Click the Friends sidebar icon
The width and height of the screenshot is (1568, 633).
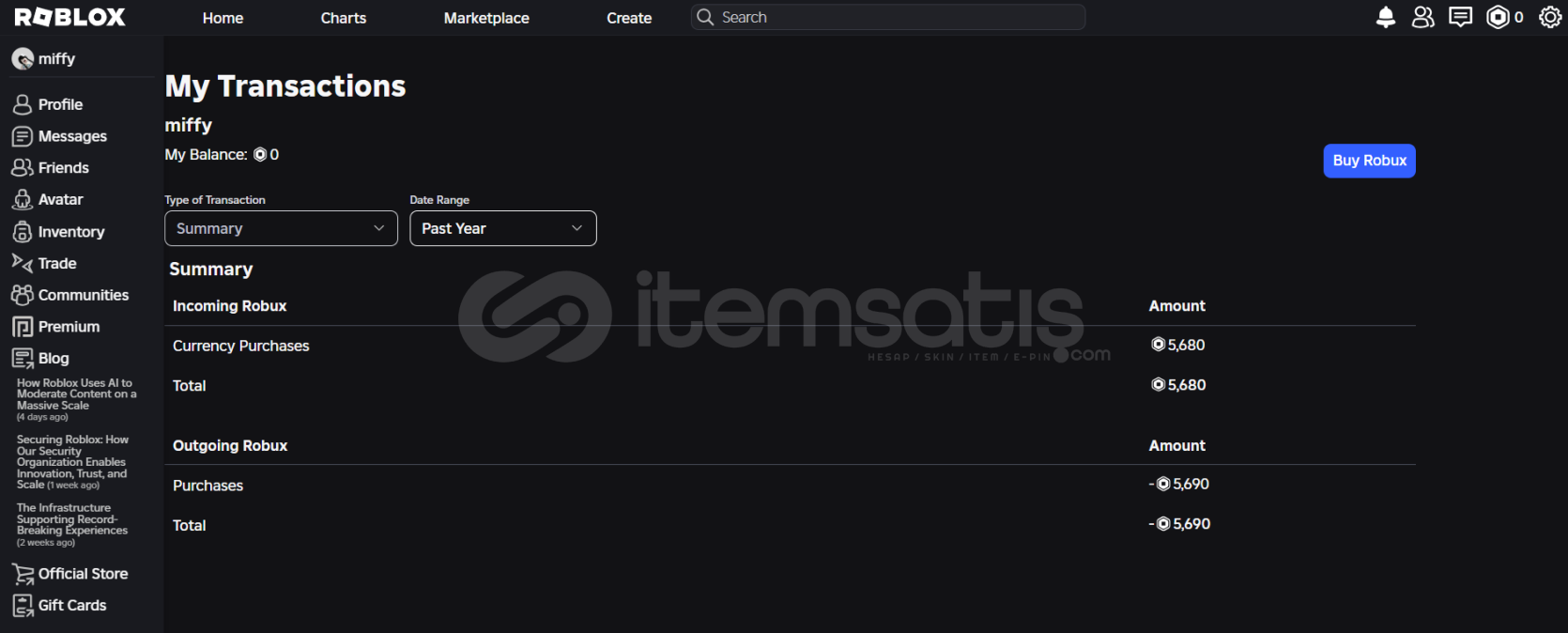[x=23, y=167]
